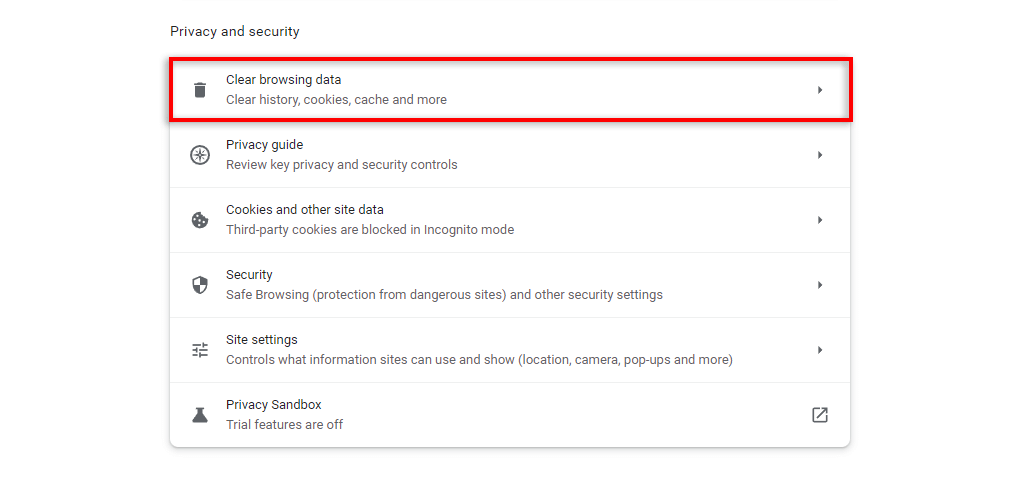Open the Clear browsing data entry
1024x485 pixels.
point(284,80)
